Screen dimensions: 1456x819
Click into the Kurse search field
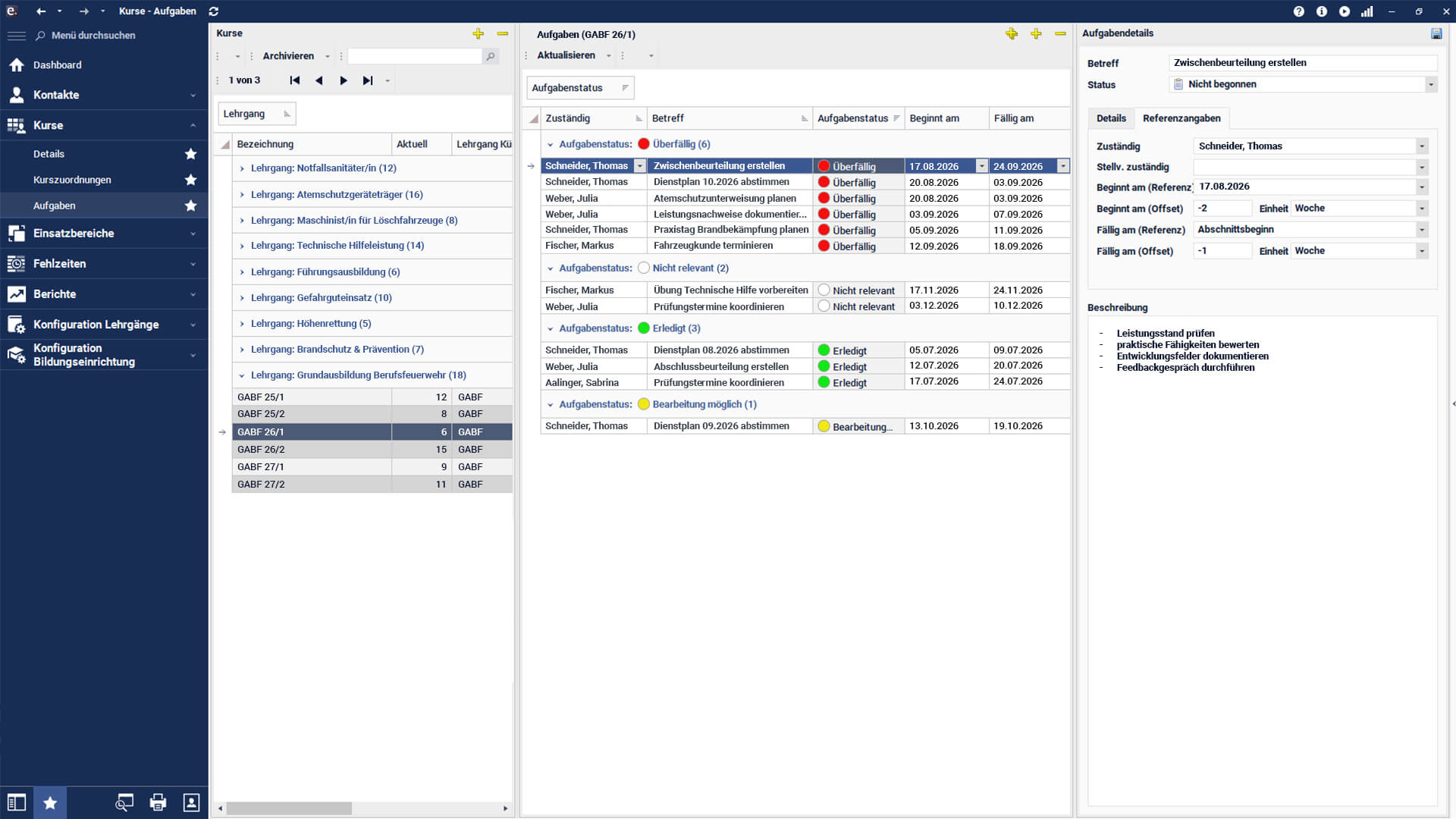(415, 56)
